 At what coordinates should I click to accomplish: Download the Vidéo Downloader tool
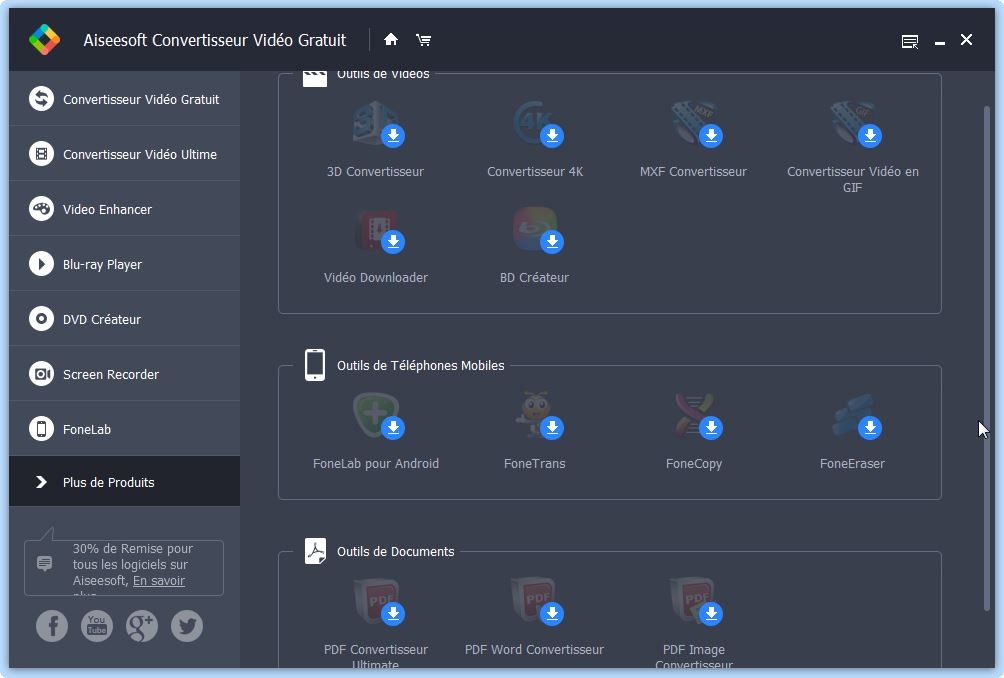(393, 241)
